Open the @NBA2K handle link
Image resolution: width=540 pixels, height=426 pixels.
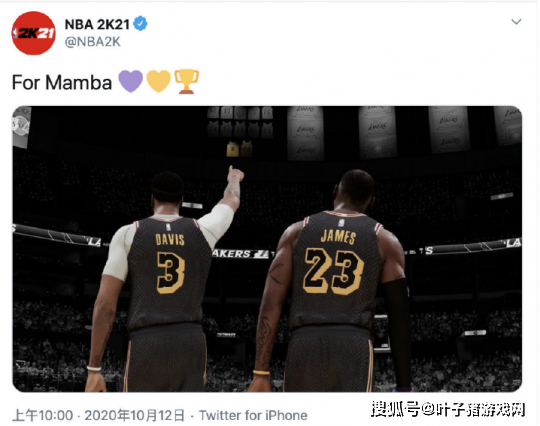click(x=93, y=42)
